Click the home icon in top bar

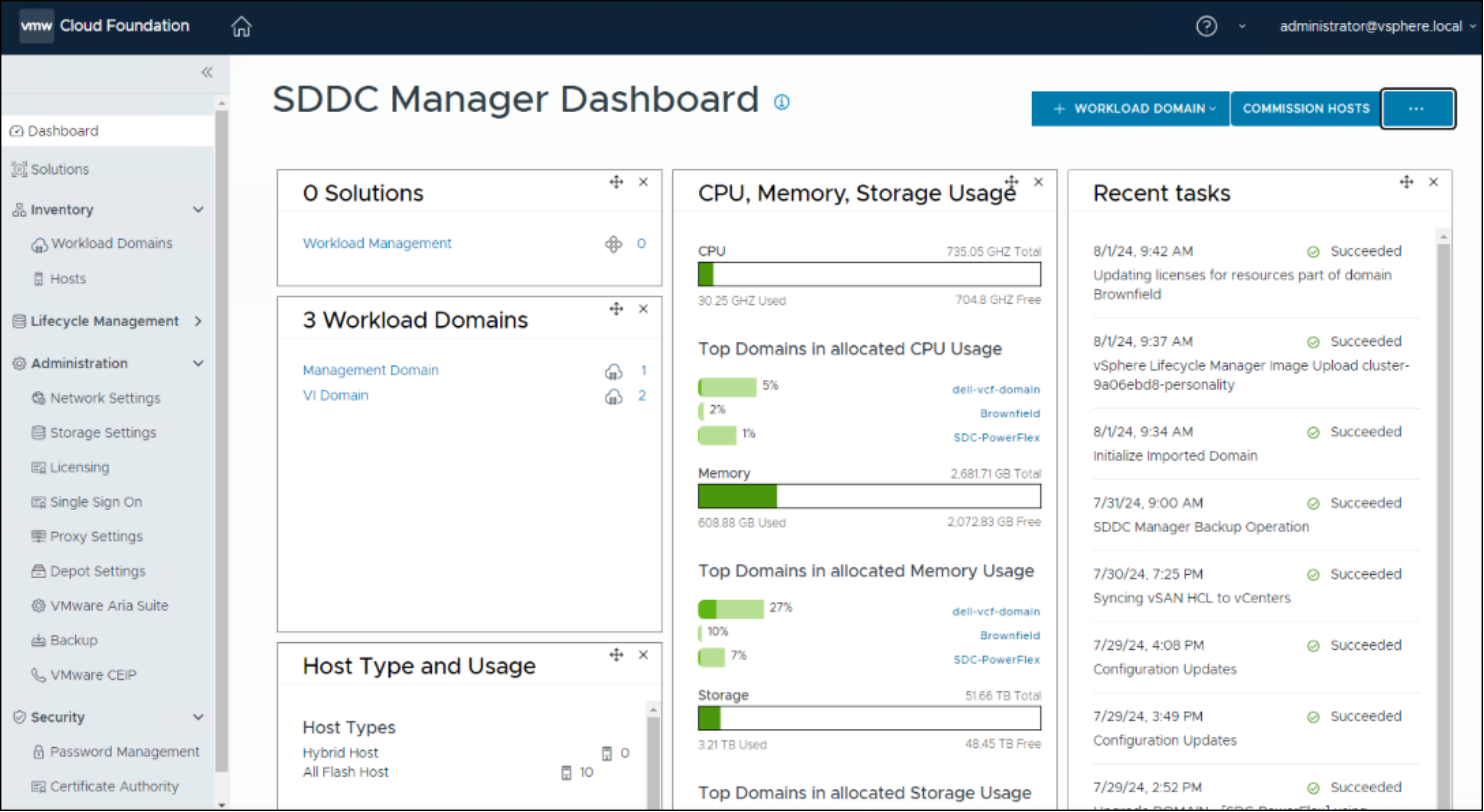tap(241, 27)
